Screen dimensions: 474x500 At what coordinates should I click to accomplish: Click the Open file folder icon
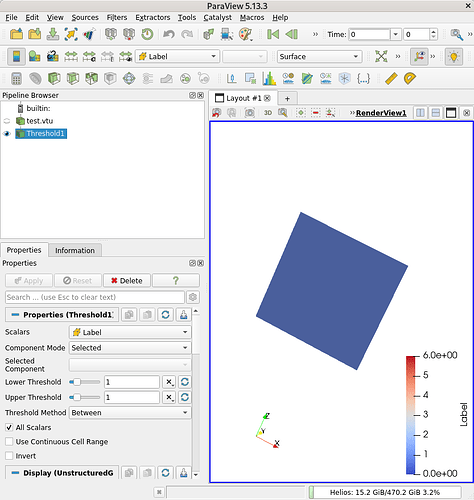16,34
